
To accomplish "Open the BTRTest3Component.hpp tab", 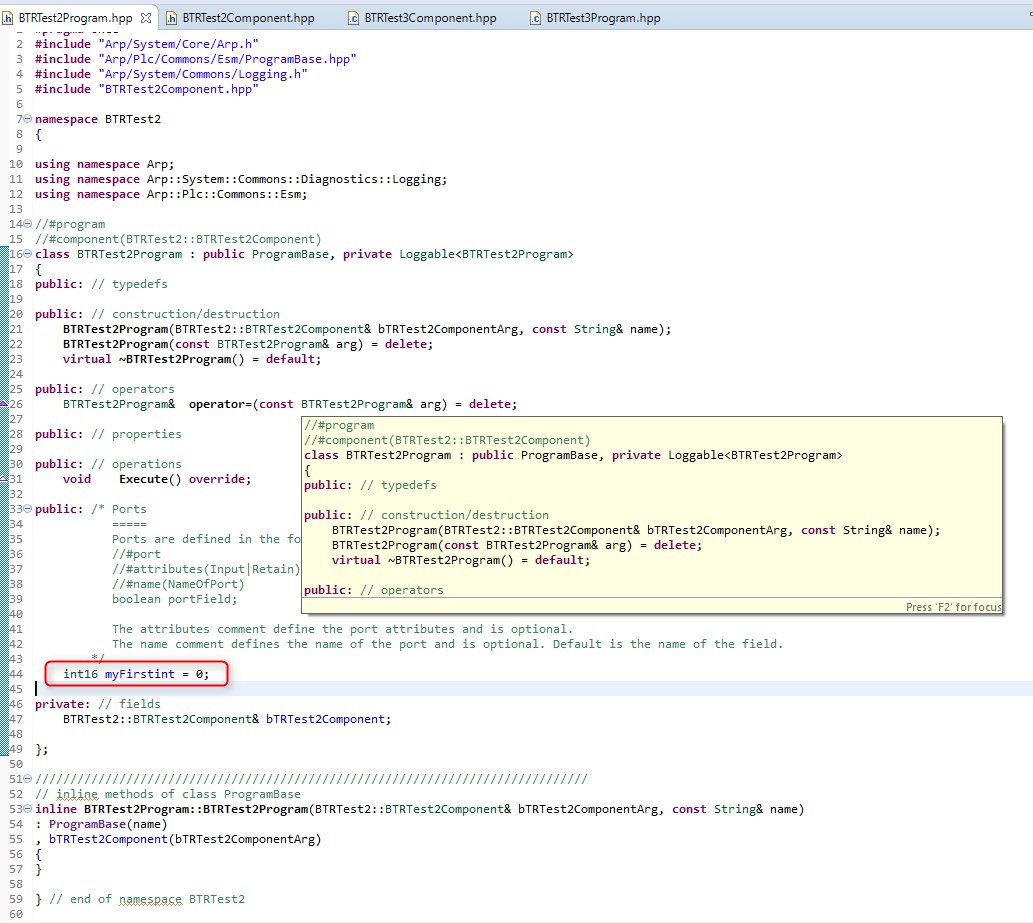I will click(x=429, y=18).
